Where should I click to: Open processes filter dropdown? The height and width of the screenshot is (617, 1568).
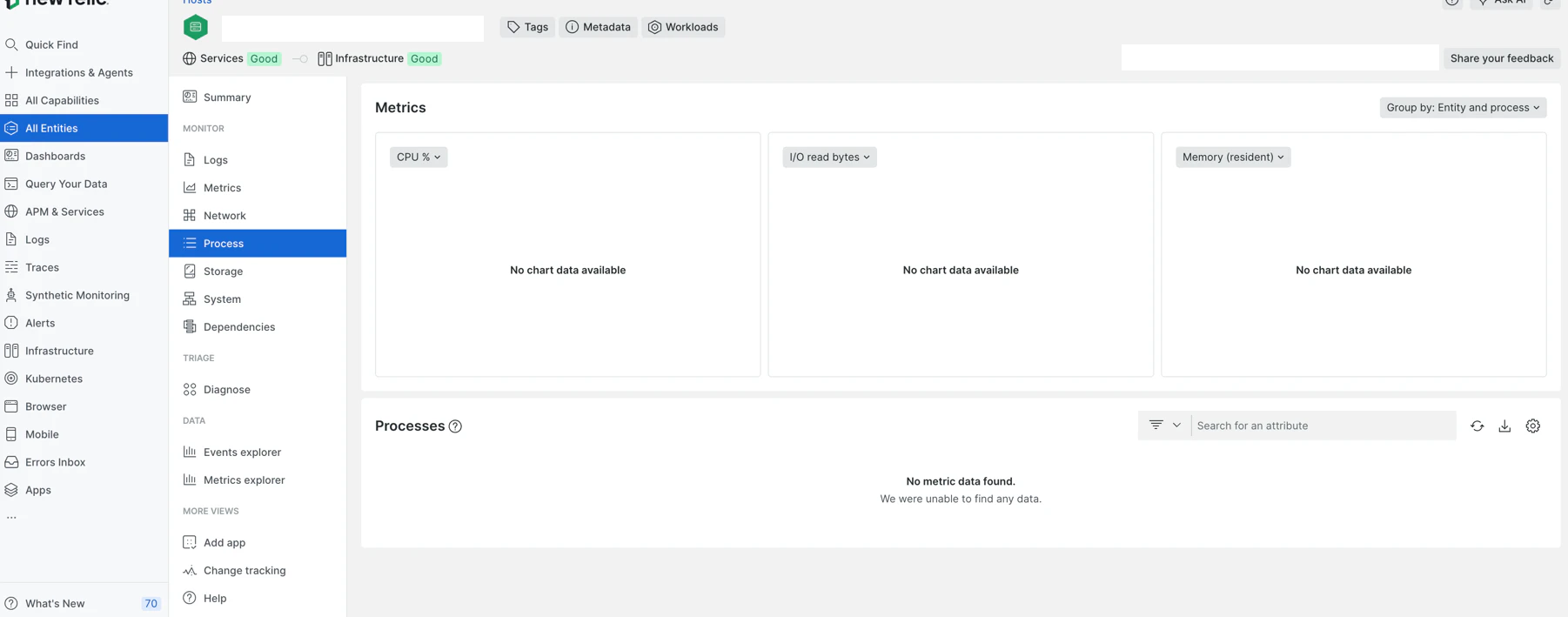[x=1164, y=426]
